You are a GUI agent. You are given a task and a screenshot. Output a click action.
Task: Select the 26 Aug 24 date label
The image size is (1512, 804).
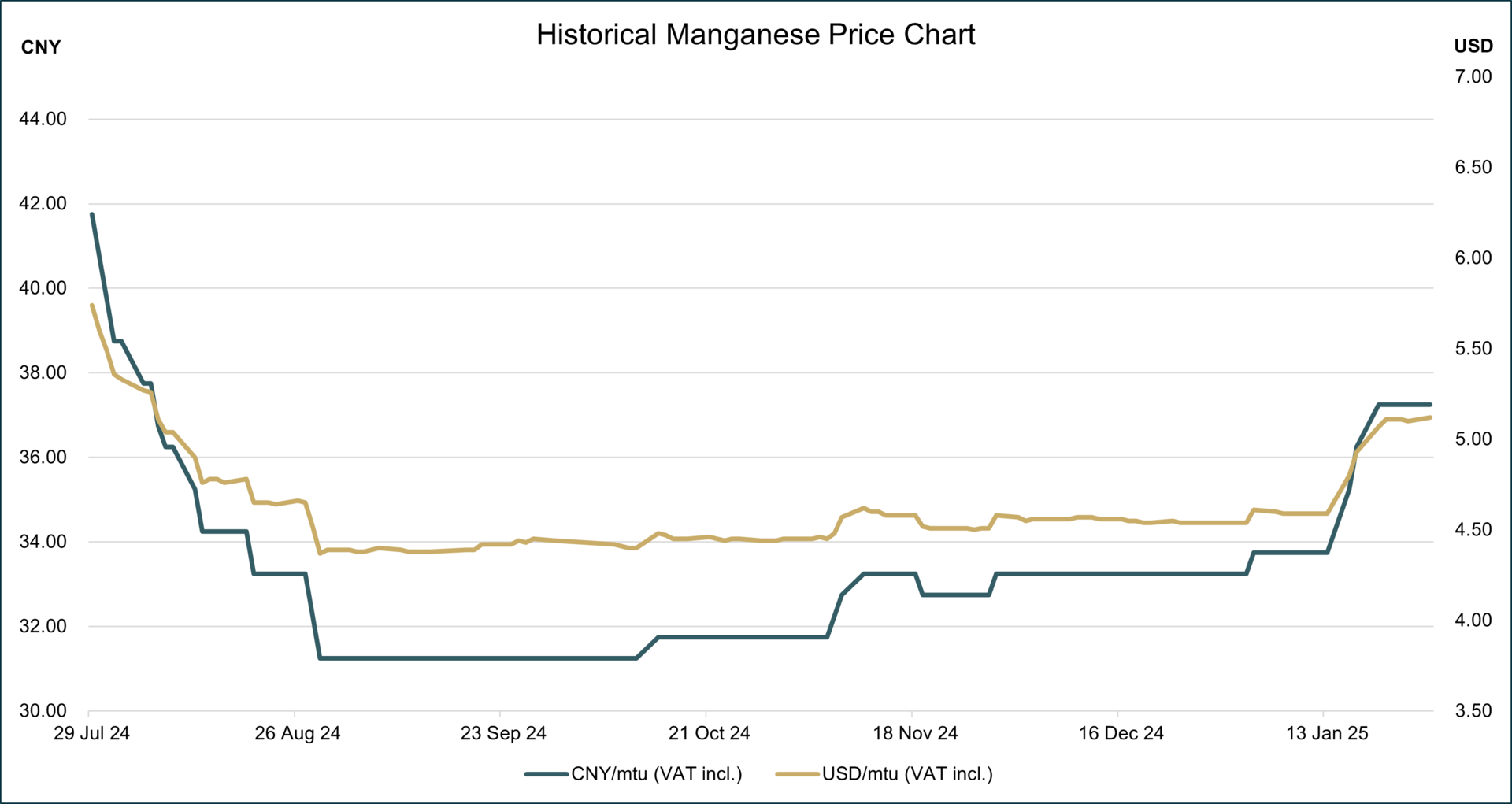pyautogui.click(x=298, y=734)
